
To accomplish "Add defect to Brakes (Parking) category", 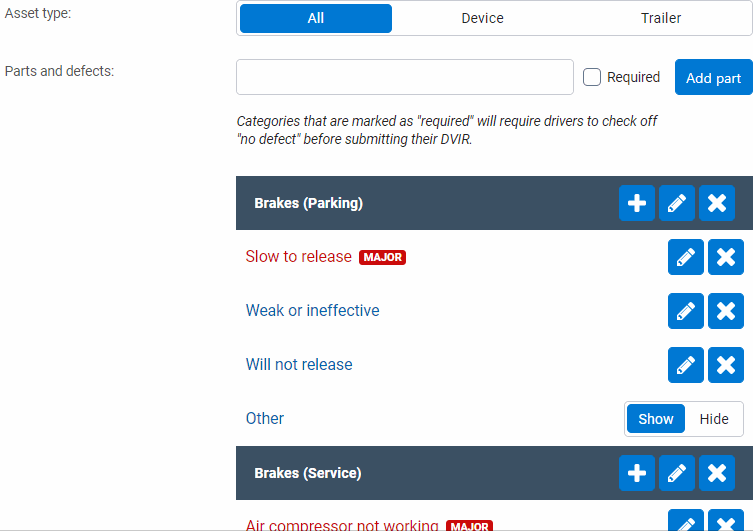I will pyautogui.click(x=637, y=203).
